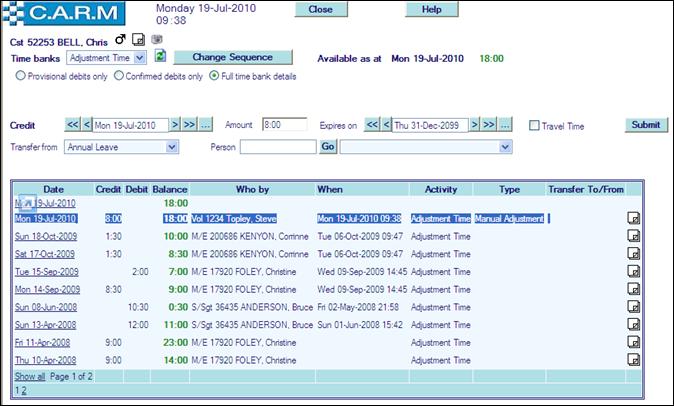Select Confirmed debits only option
This screenshot has width=674, height=406.
coord(119,75)
